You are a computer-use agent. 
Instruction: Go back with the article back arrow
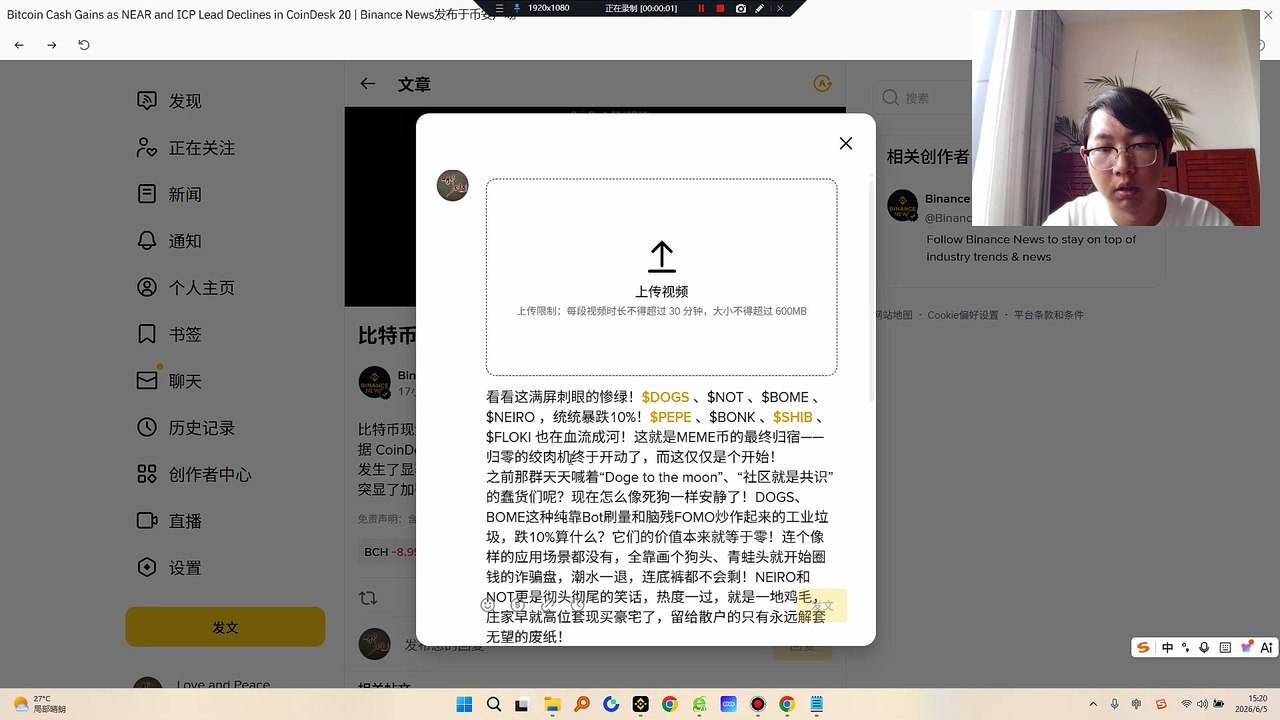[x=368, y=84]
